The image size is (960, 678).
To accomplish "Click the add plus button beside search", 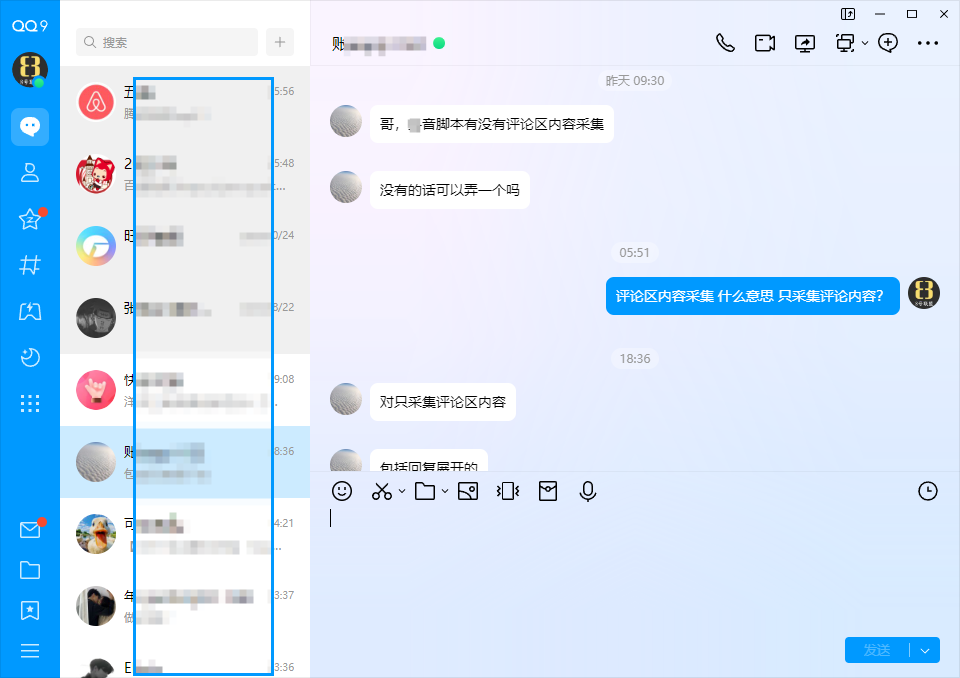I will coord(280,42).
